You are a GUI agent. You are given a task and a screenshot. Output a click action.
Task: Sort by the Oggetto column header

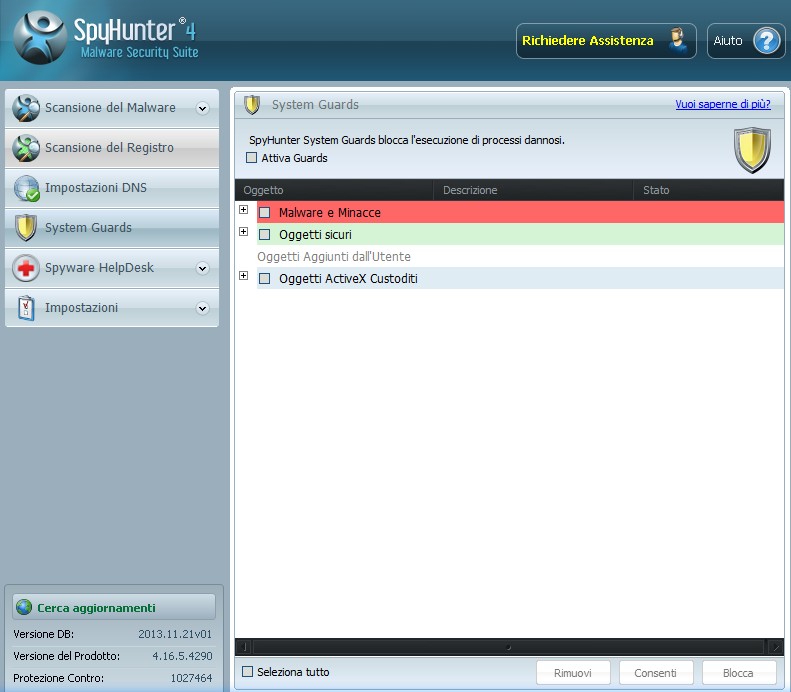334,190
